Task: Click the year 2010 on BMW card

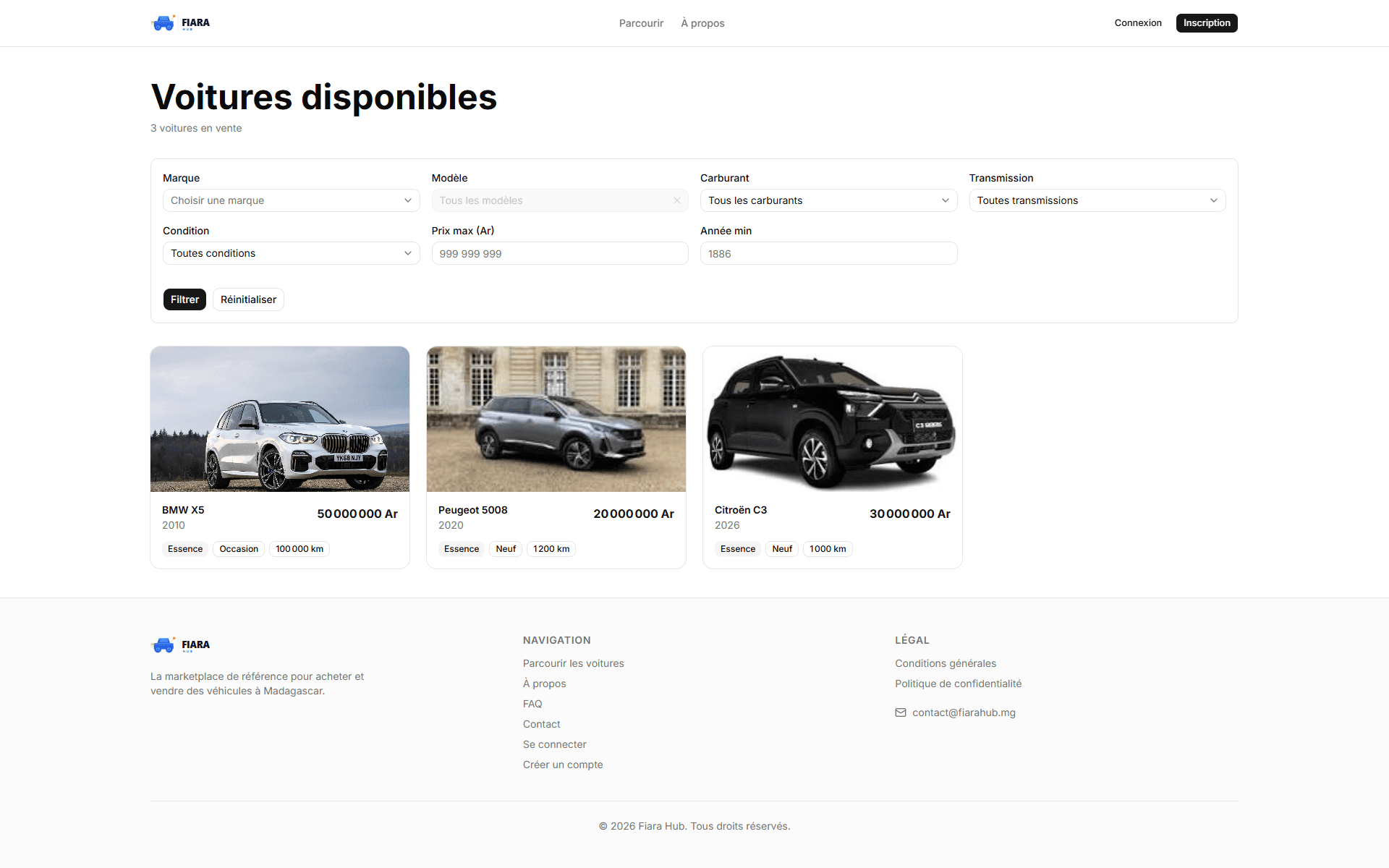Action: pyautogui.click(x=174, y=525)
